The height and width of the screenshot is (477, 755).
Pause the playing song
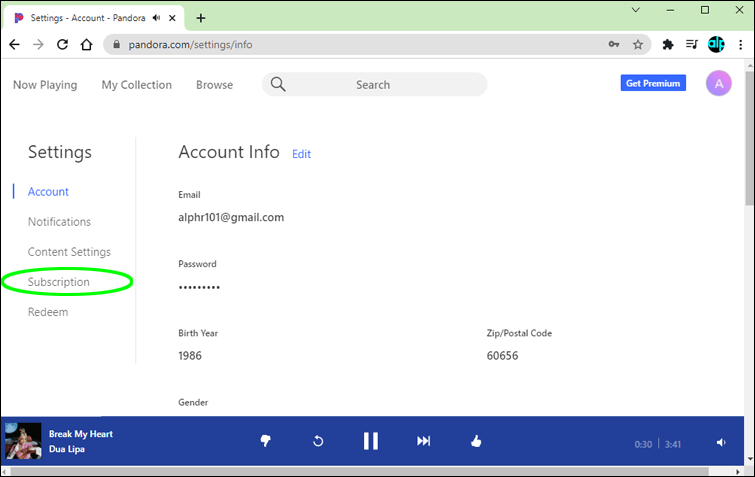pos(371,440)
